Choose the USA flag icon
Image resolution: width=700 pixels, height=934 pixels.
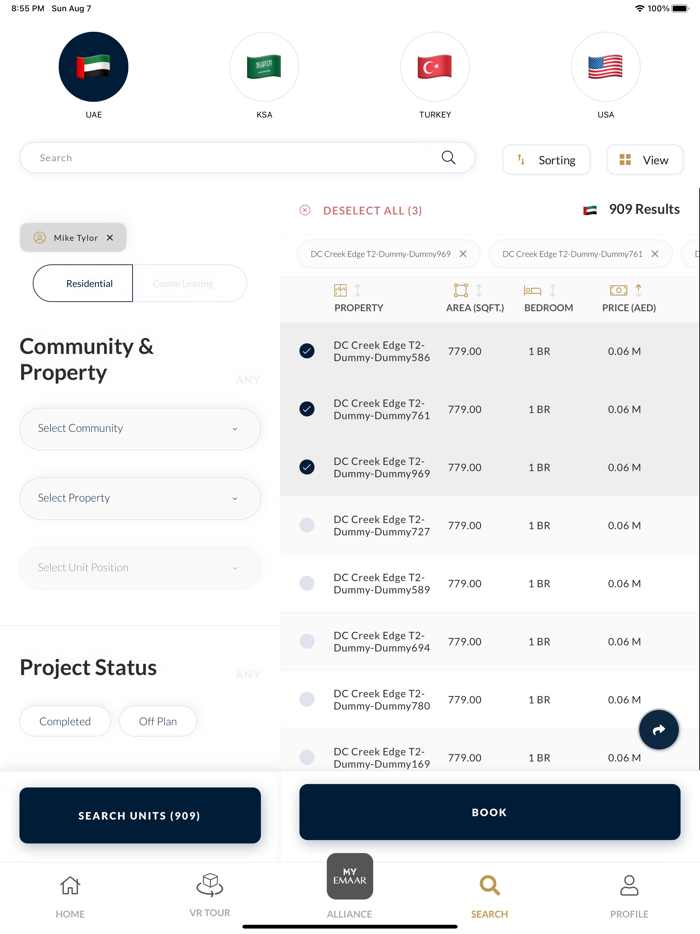pyautogui.click(x=605, y=67)
